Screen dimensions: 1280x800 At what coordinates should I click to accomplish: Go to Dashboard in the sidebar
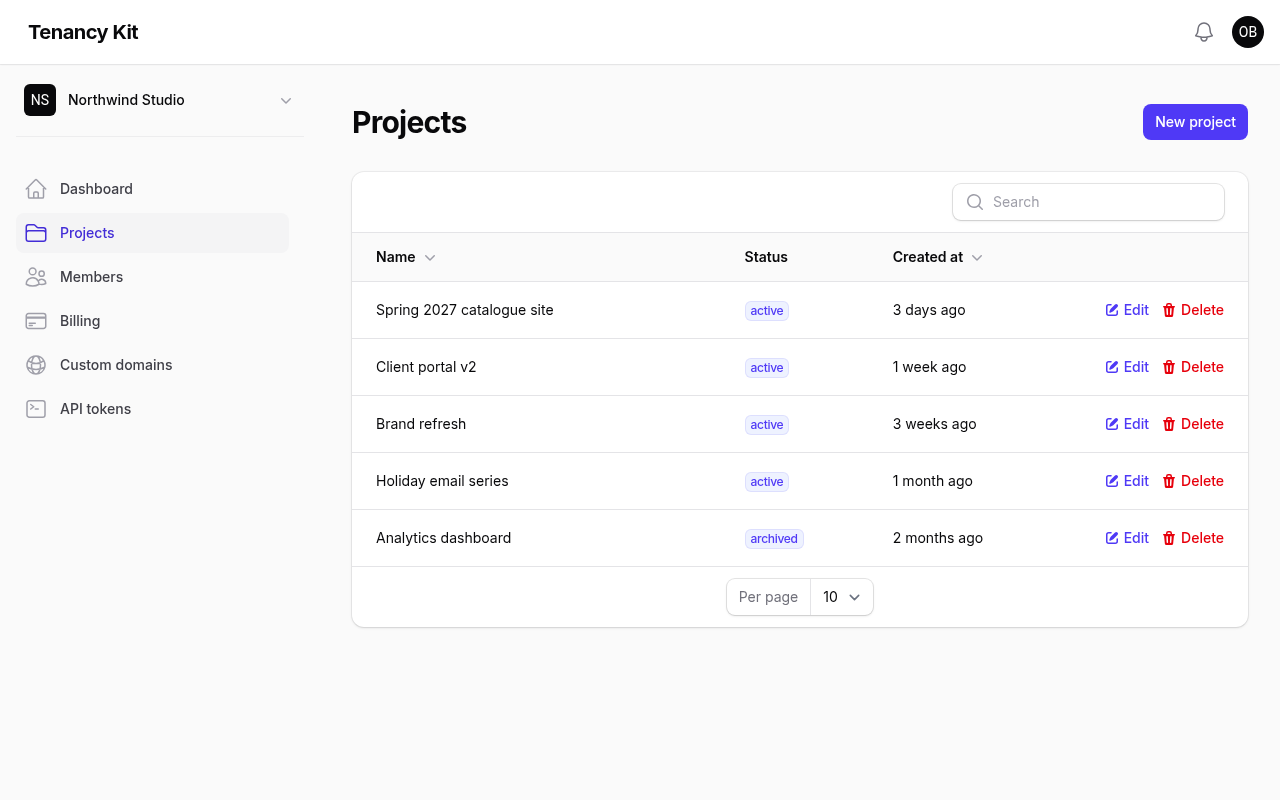click(x=152, y=189)
